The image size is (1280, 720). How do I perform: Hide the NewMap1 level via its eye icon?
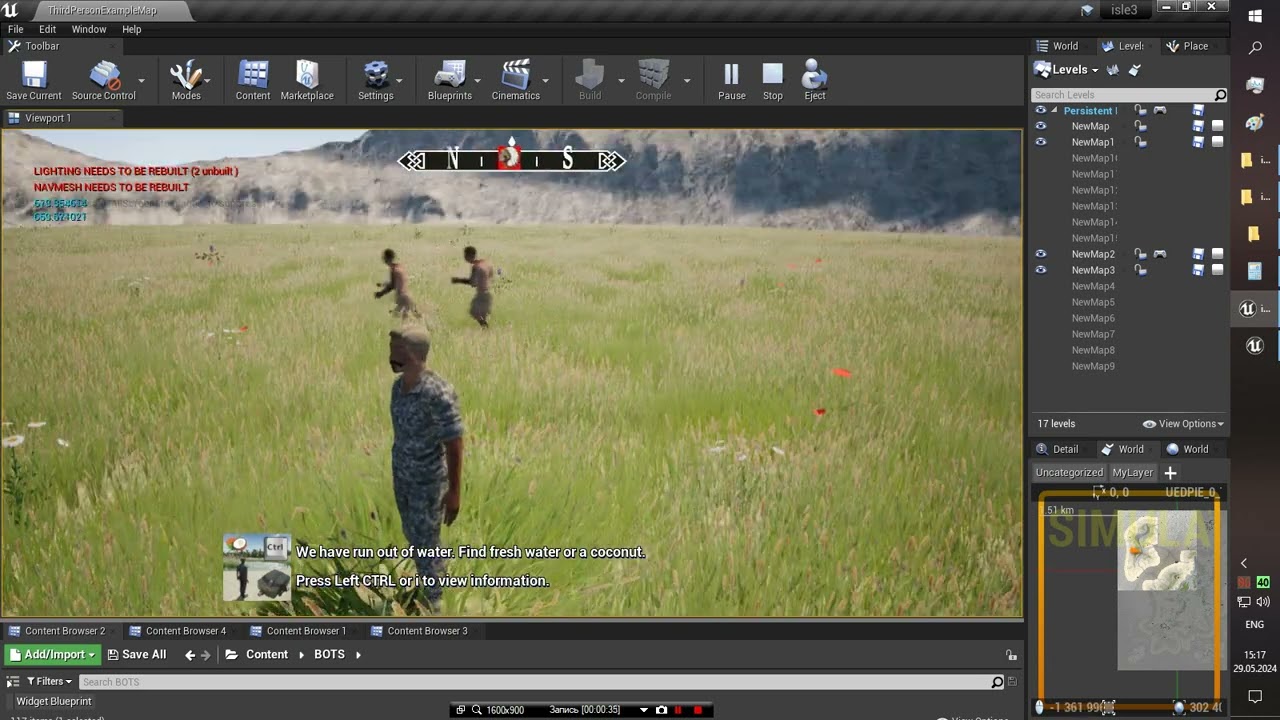(1041, 142)
